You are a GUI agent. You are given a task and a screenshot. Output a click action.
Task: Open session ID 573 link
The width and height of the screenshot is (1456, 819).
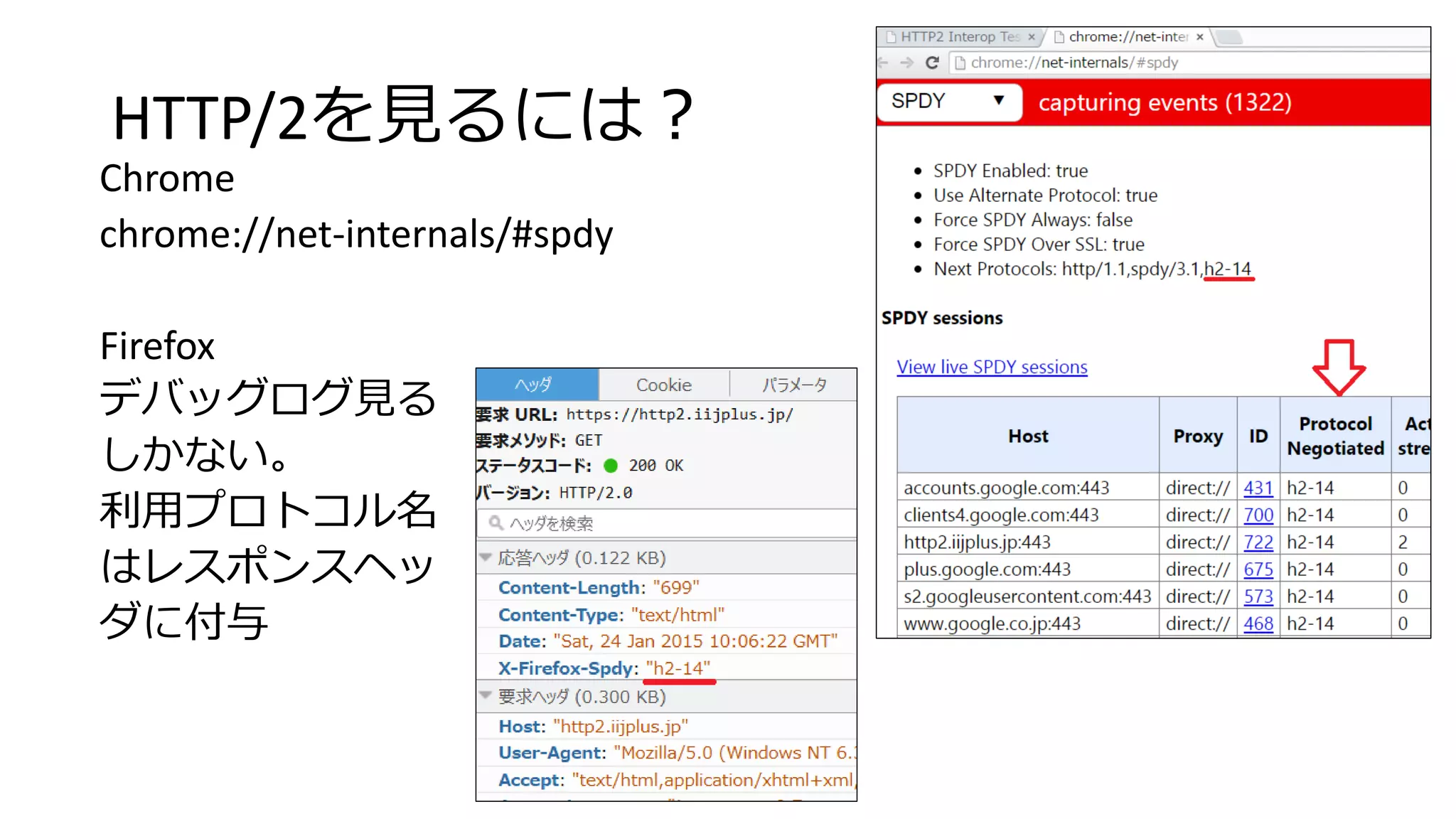pos(1258,596)
